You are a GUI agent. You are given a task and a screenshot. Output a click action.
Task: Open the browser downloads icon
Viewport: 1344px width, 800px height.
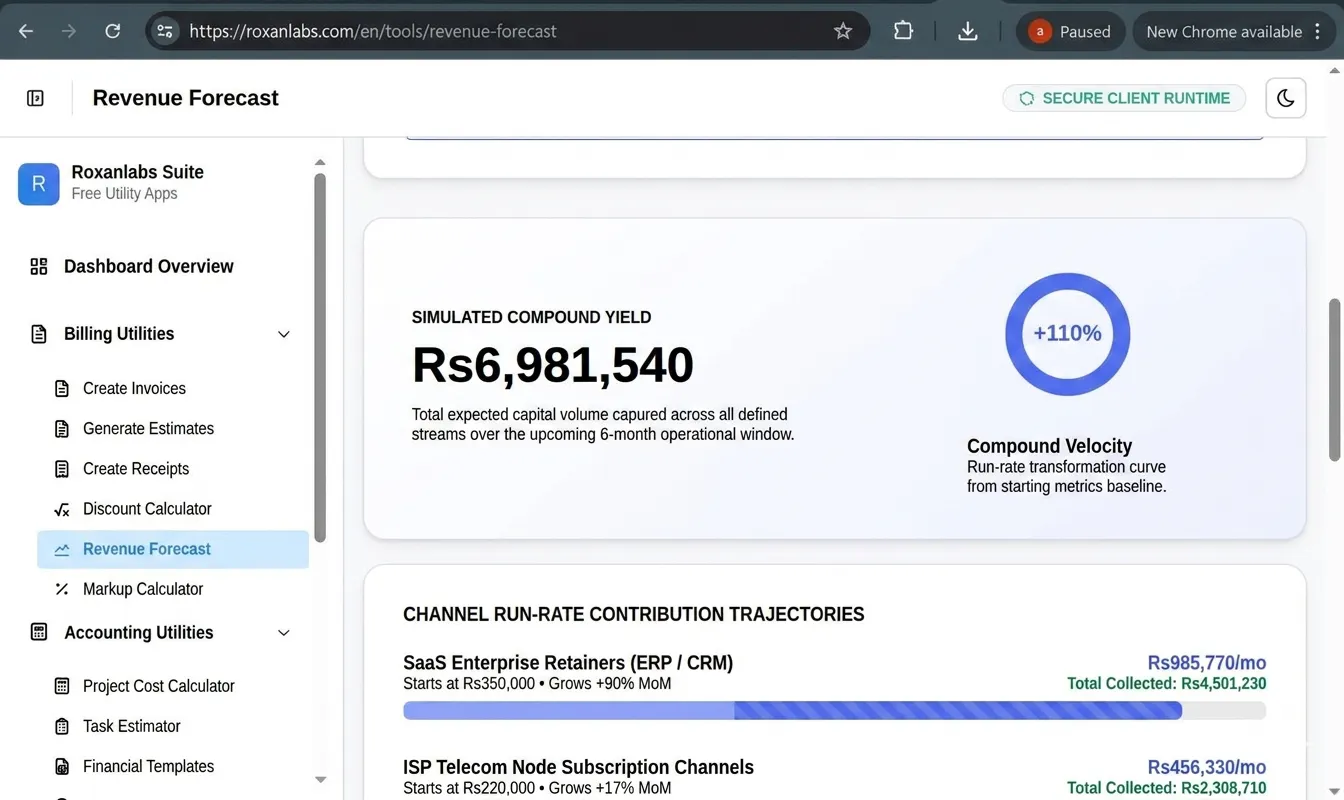pyautogui.click(x=967, y=31)
